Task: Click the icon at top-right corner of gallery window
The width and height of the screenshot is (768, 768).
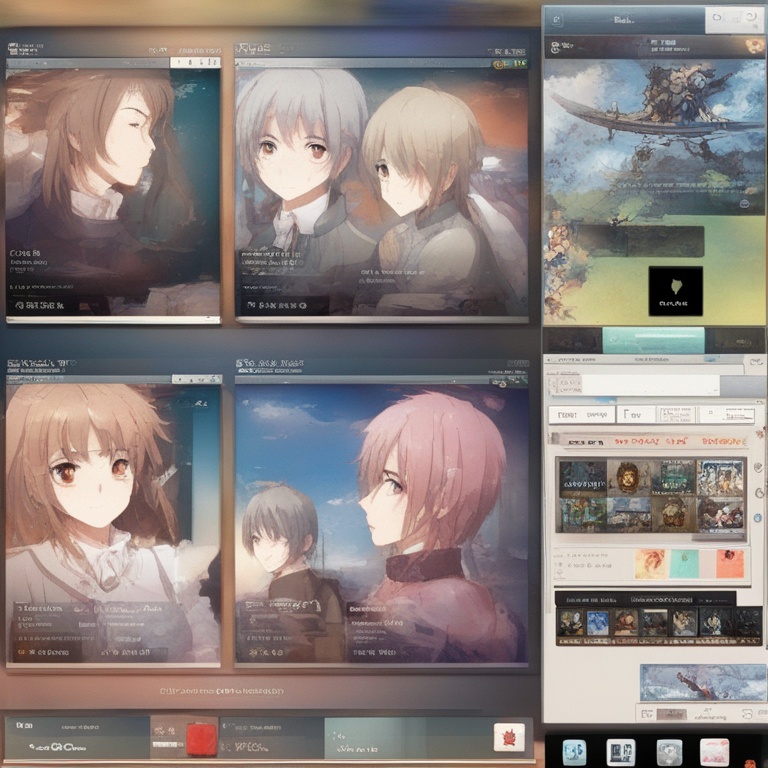Action: [x=756, y=362]
